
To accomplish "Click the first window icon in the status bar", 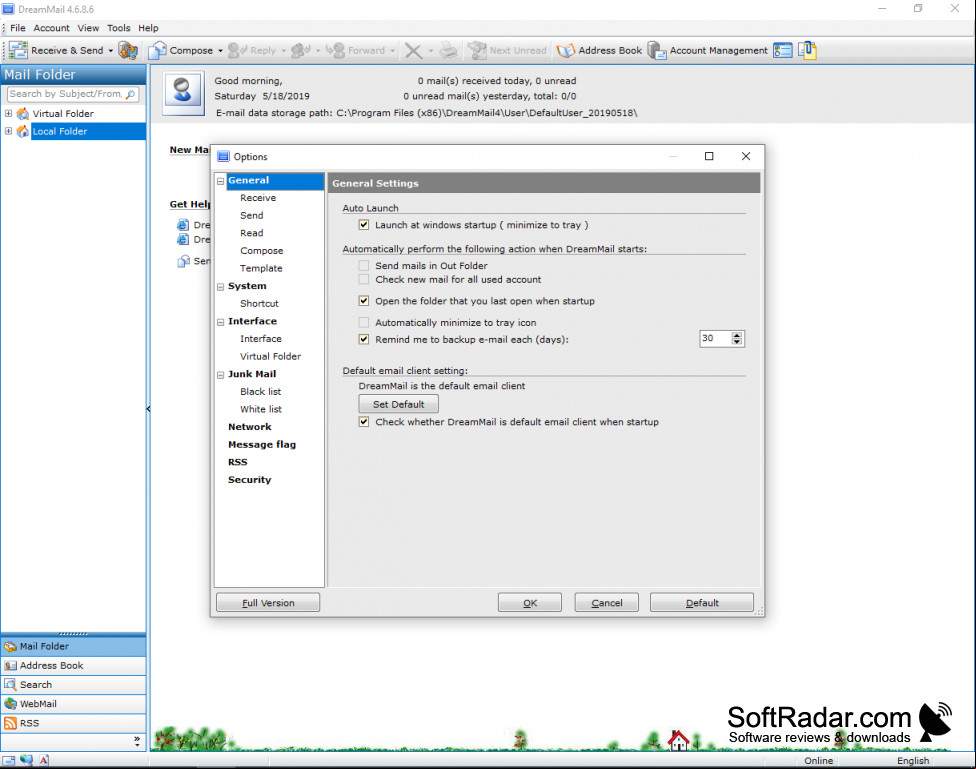I will 9,760.
